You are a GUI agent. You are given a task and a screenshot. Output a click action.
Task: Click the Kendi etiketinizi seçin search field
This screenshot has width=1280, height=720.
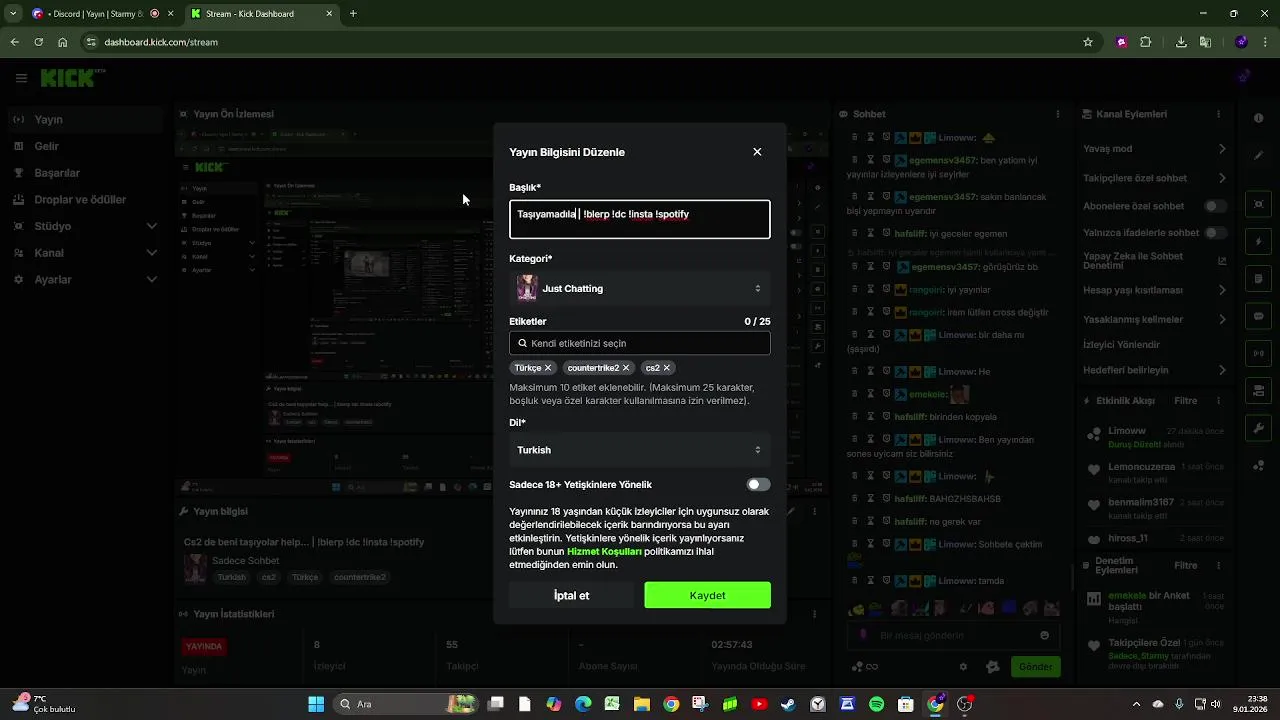pyautogui.click(x=640, y=343)
